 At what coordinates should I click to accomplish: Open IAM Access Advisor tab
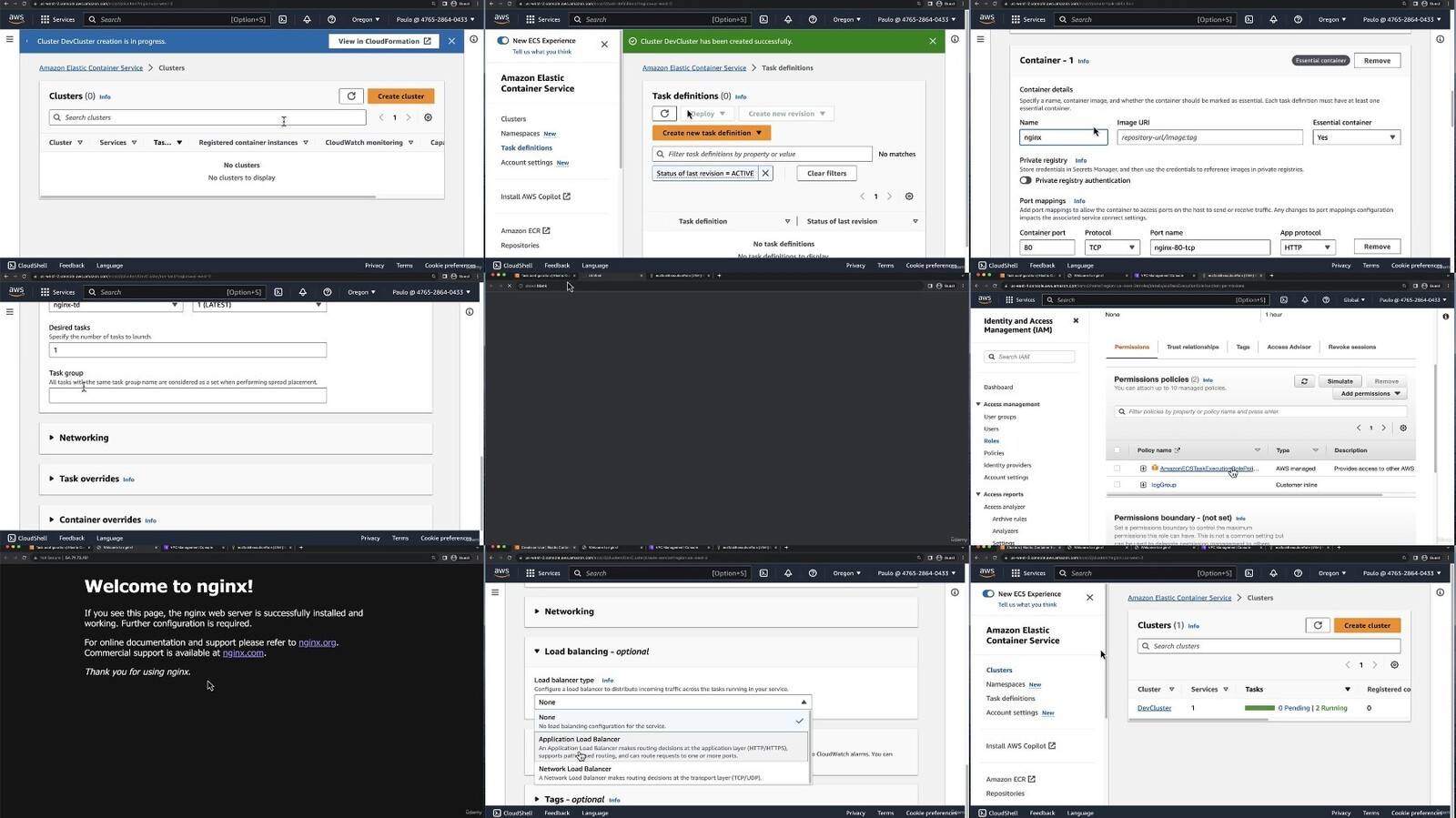1289,347
